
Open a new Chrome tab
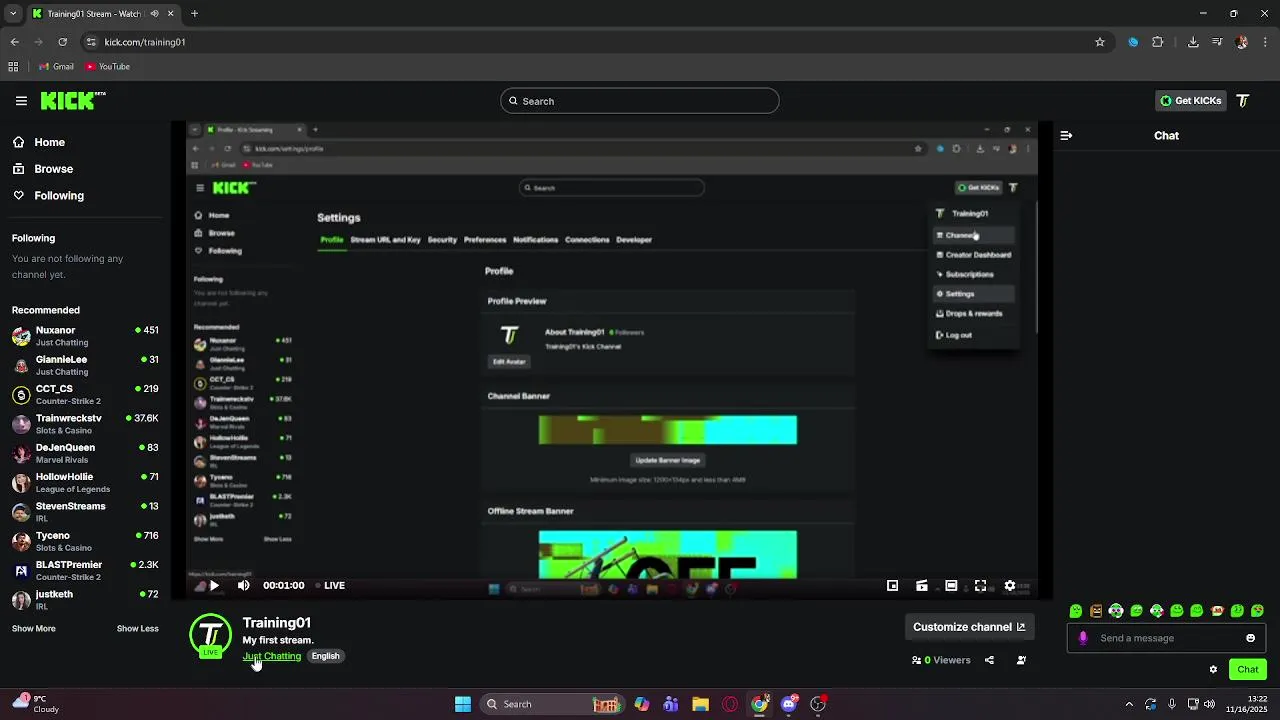194,14
